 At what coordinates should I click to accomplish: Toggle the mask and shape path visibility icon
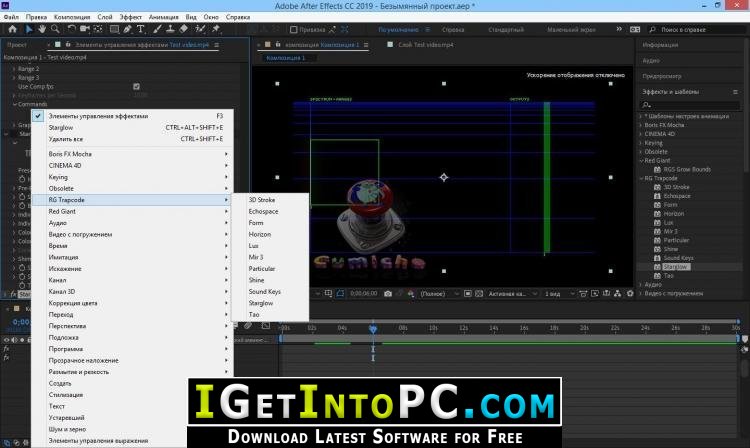(340, 294)
